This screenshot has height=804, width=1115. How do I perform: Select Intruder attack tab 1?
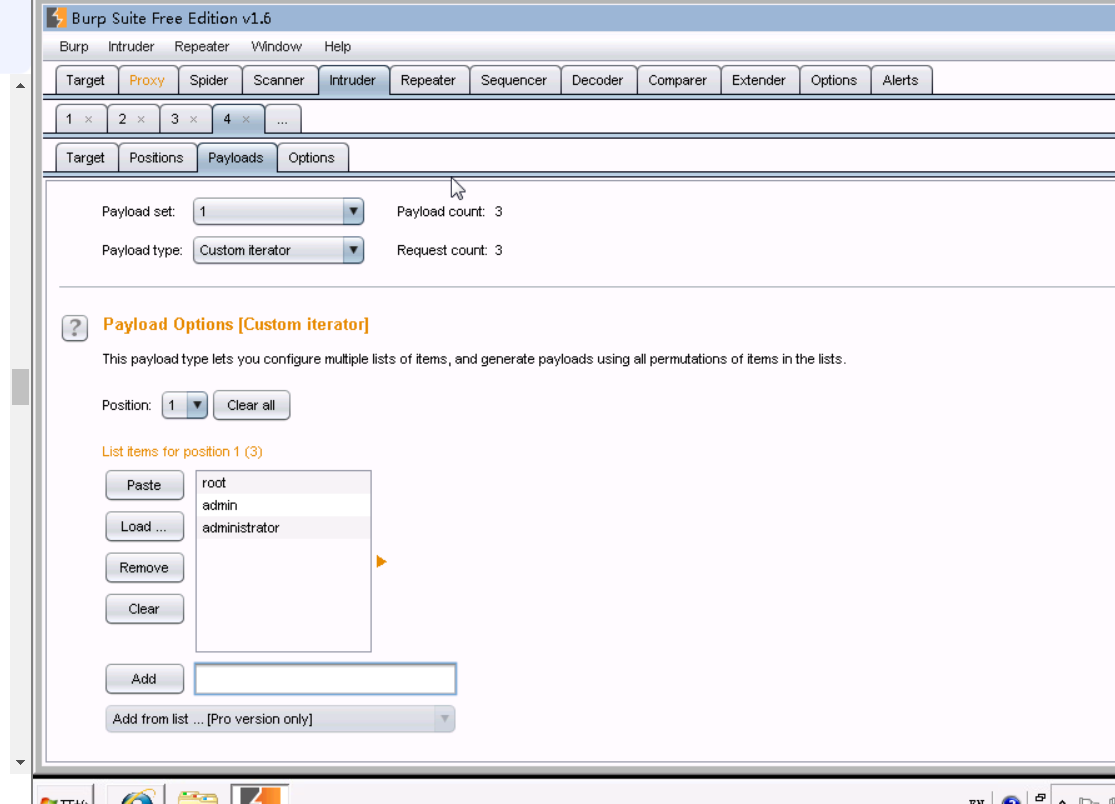(70, 119)
